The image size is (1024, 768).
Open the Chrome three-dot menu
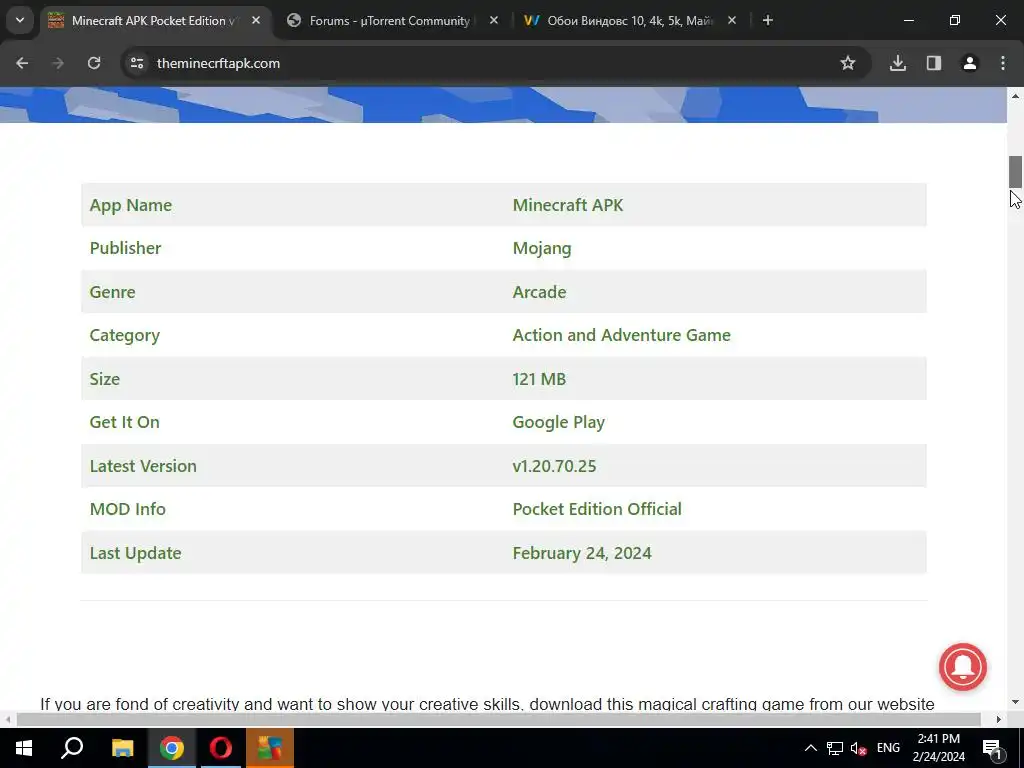click(x=1003, y=63)
